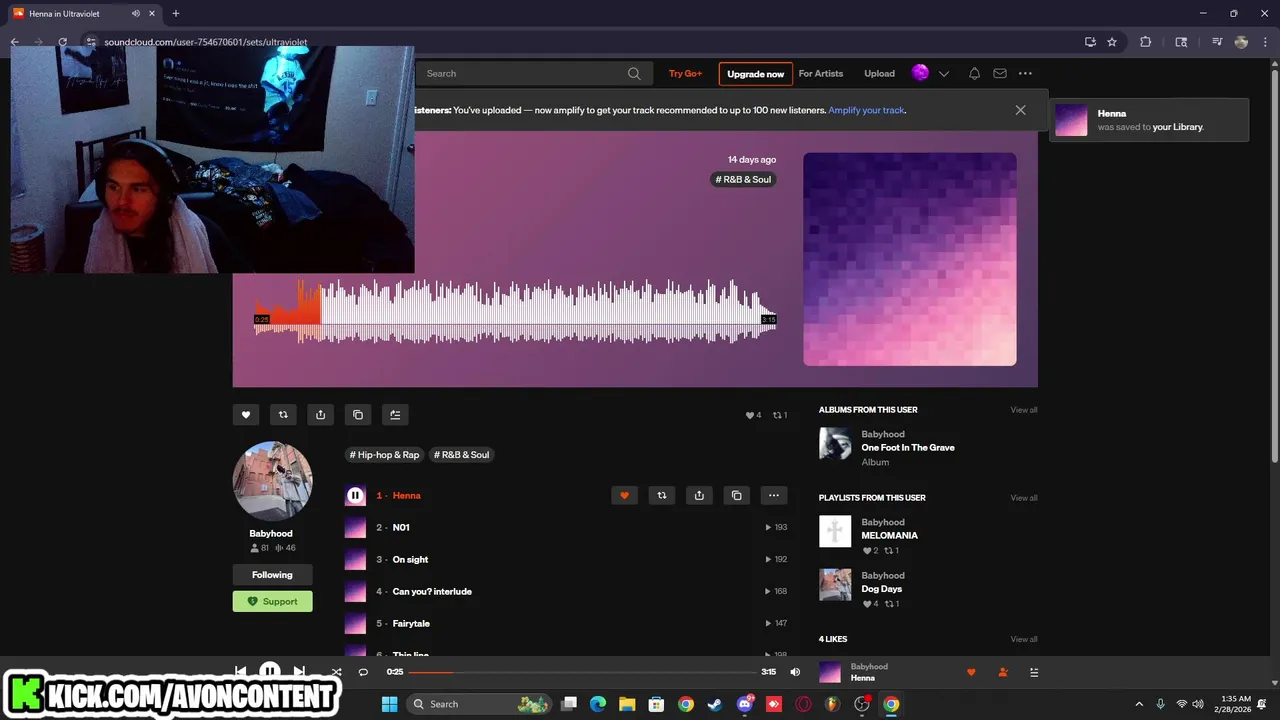View site information icon in address bar

(90, 42)
